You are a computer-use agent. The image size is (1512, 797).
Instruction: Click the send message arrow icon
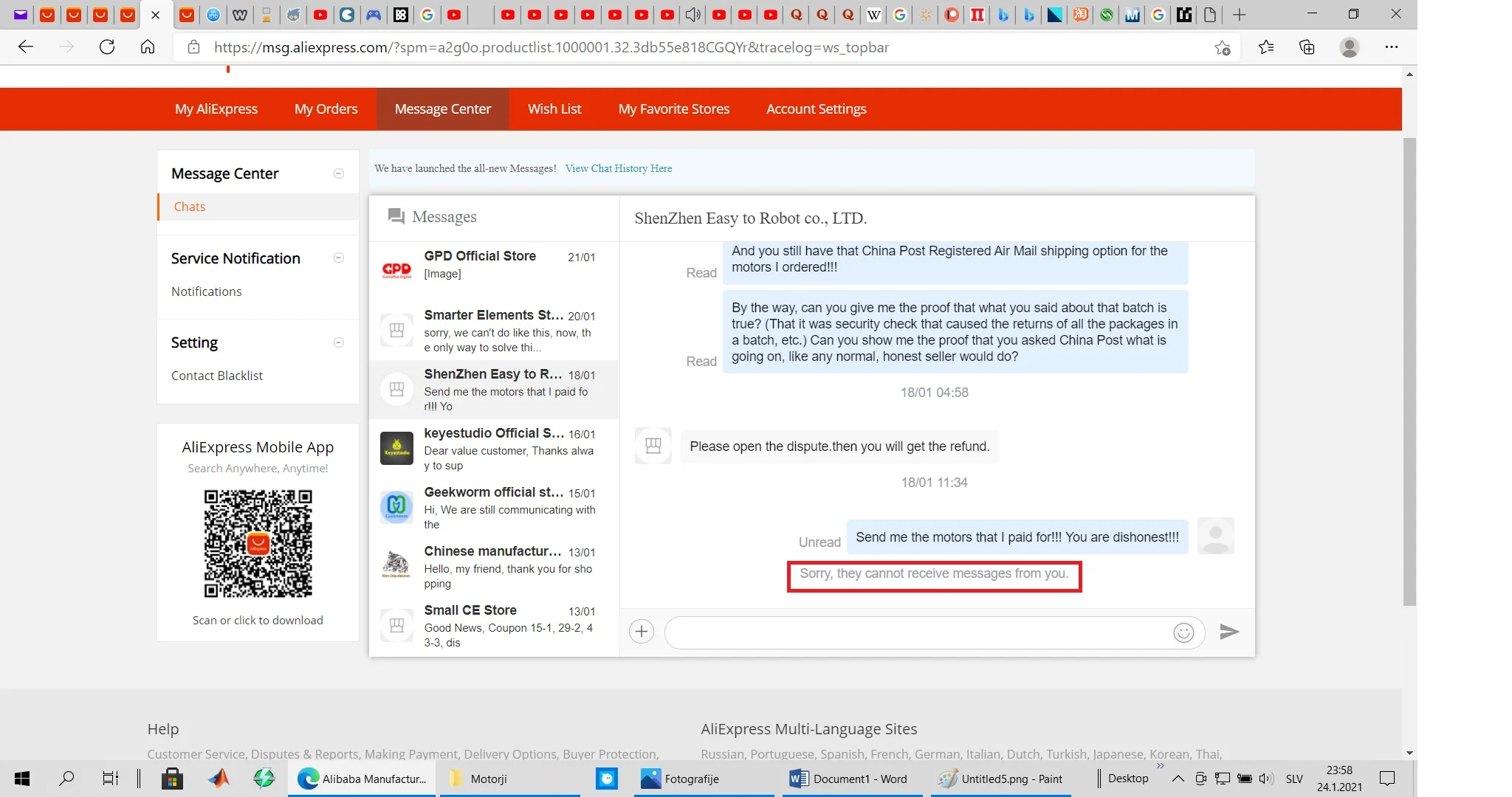tap(1228, 632)
